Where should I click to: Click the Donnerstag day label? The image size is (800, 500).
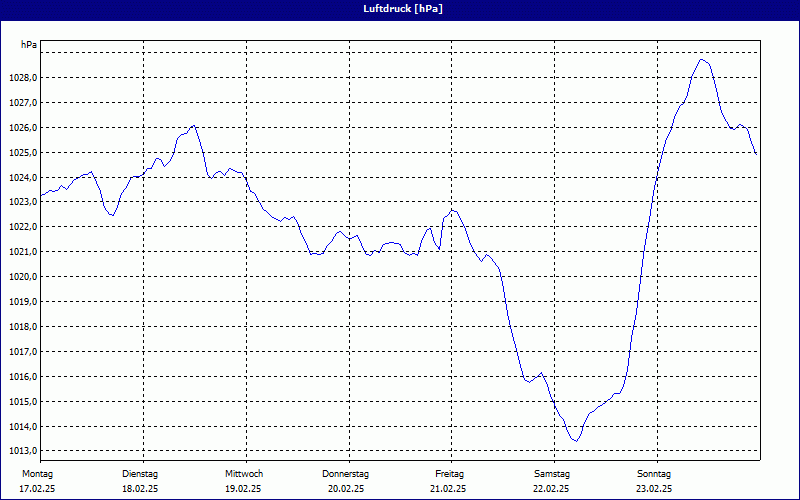[345, 474]
